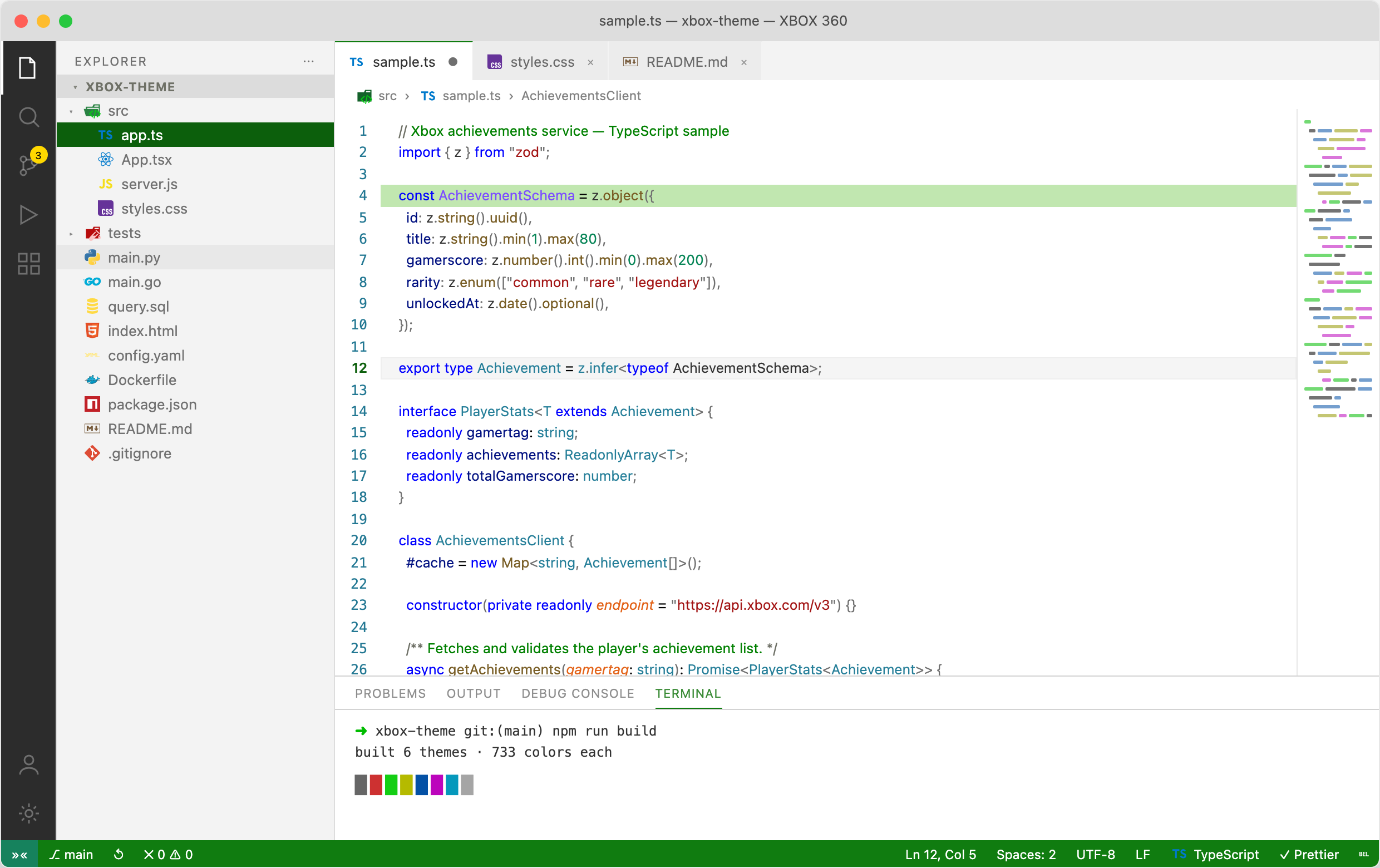Switch to the README.md editor tab

point(684,61)
